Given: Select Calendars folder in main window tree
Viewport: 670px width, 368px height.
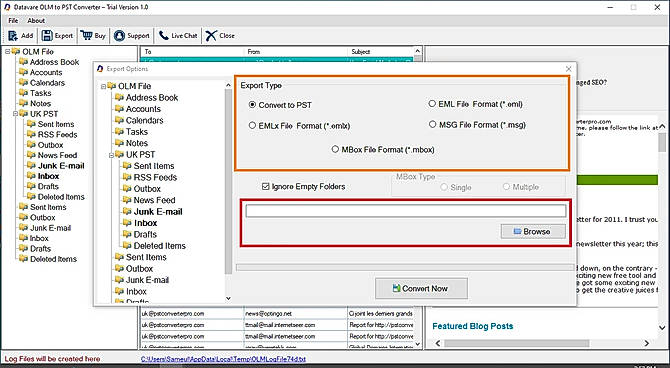Looking at the screenshot, I should point(42,82).
